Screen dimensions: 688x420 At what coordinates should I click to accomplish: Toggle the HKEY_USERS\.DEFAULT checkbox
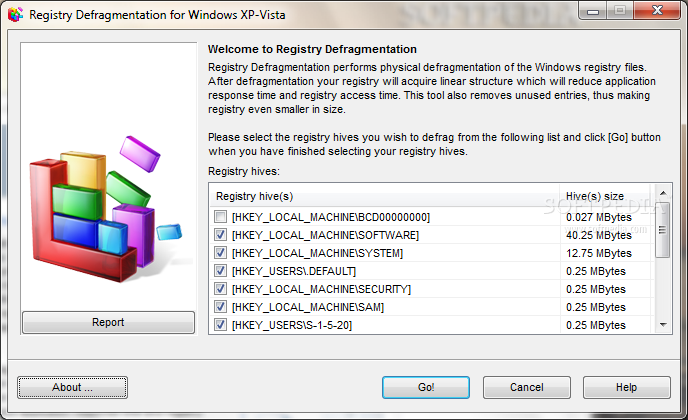click(220, 271)
